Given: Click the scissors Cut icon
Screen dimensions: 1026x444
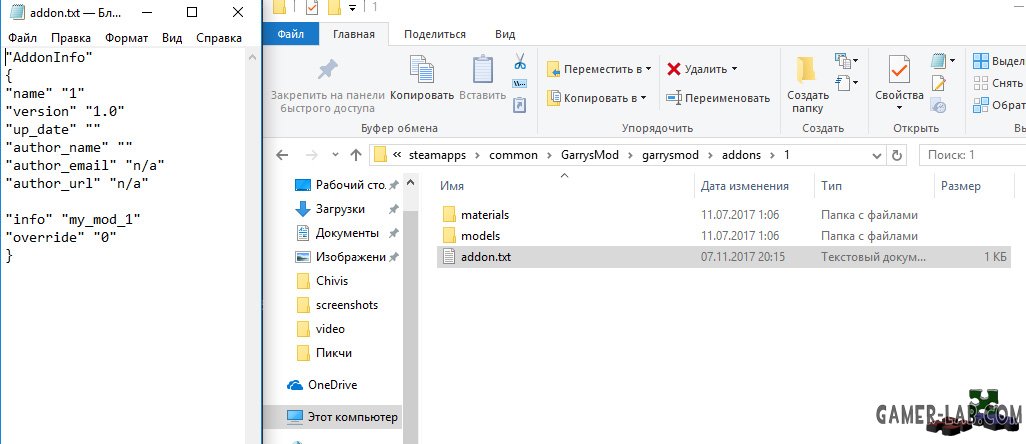Looking at the screenshot, I should (x=520, y=61).
